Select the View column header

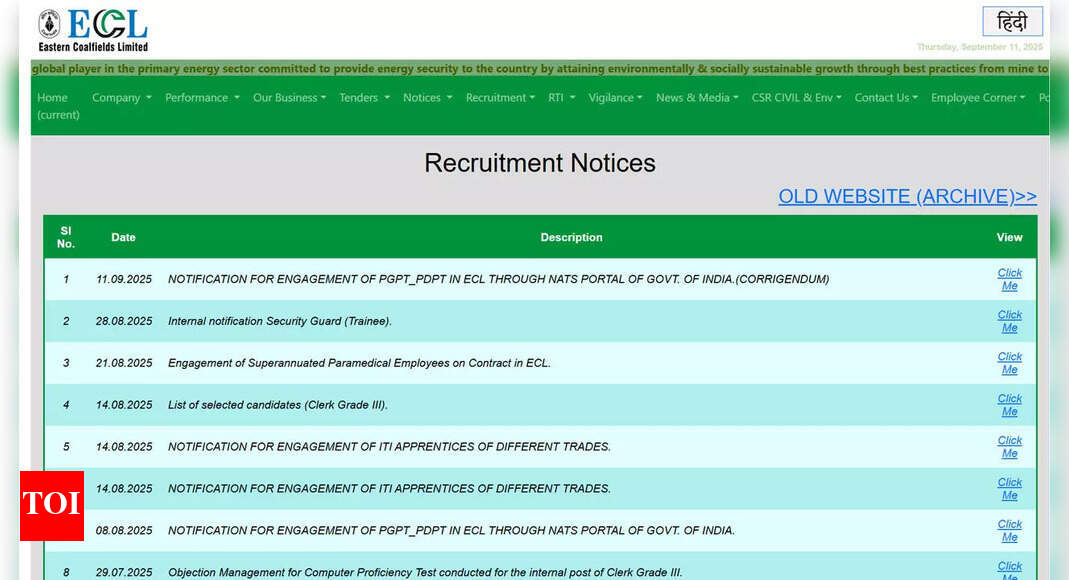tap(1009, 237)
